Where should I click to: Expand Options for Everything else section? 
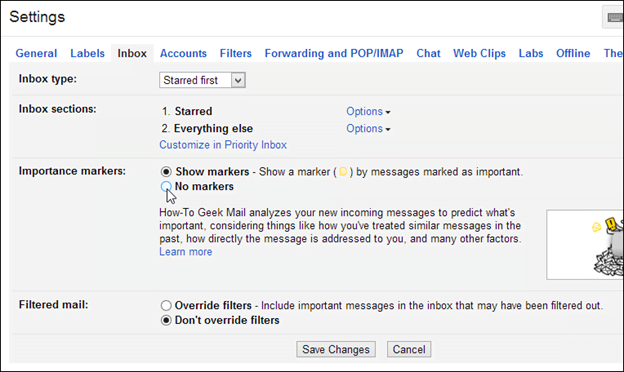(368, 129)
